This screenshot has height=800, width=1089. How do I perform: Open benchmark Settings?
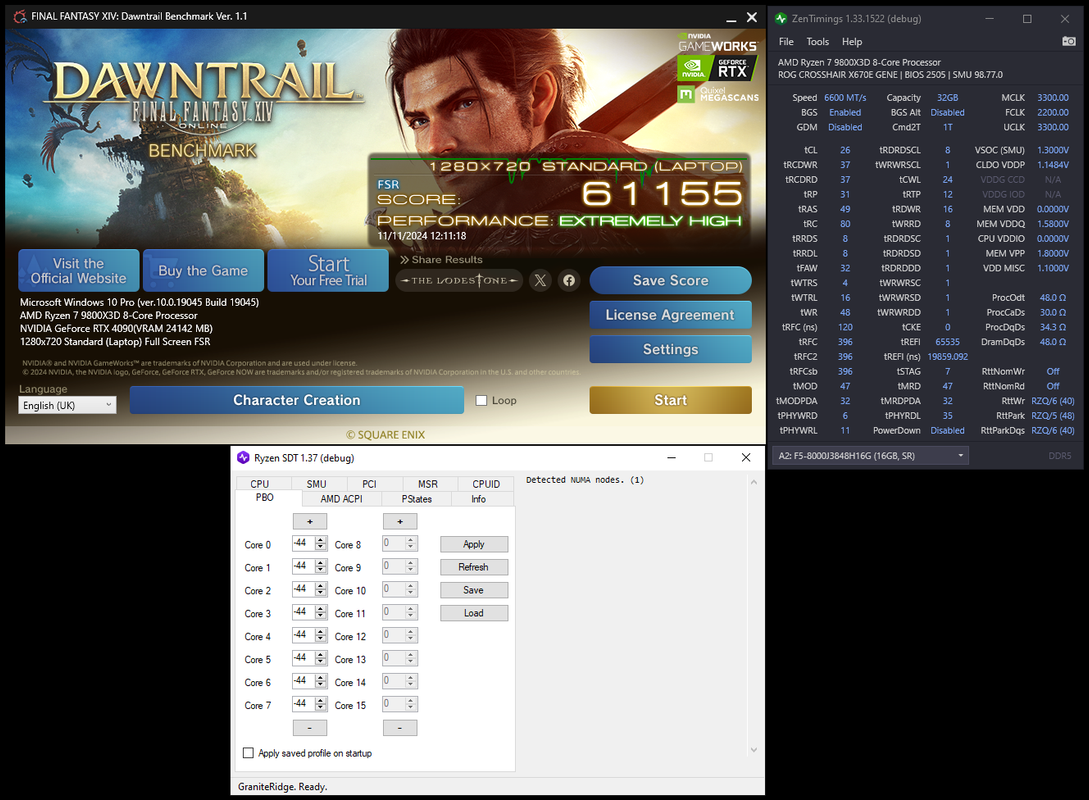pyautogui.click(x=670, y=349)
